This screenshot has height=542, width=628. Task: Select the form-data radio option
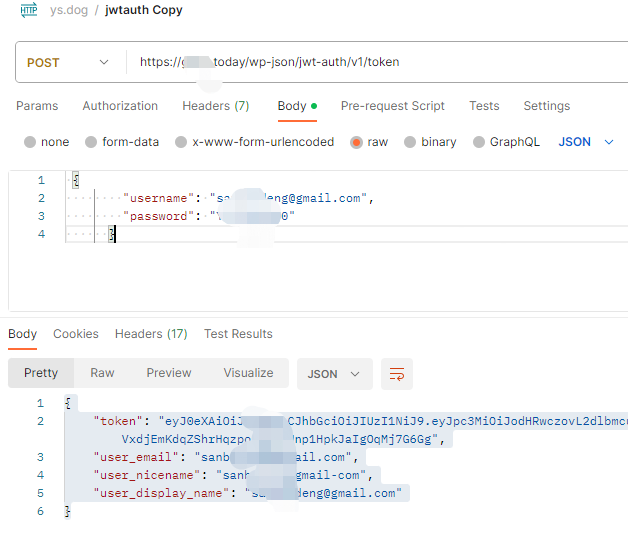coord(91,142)
